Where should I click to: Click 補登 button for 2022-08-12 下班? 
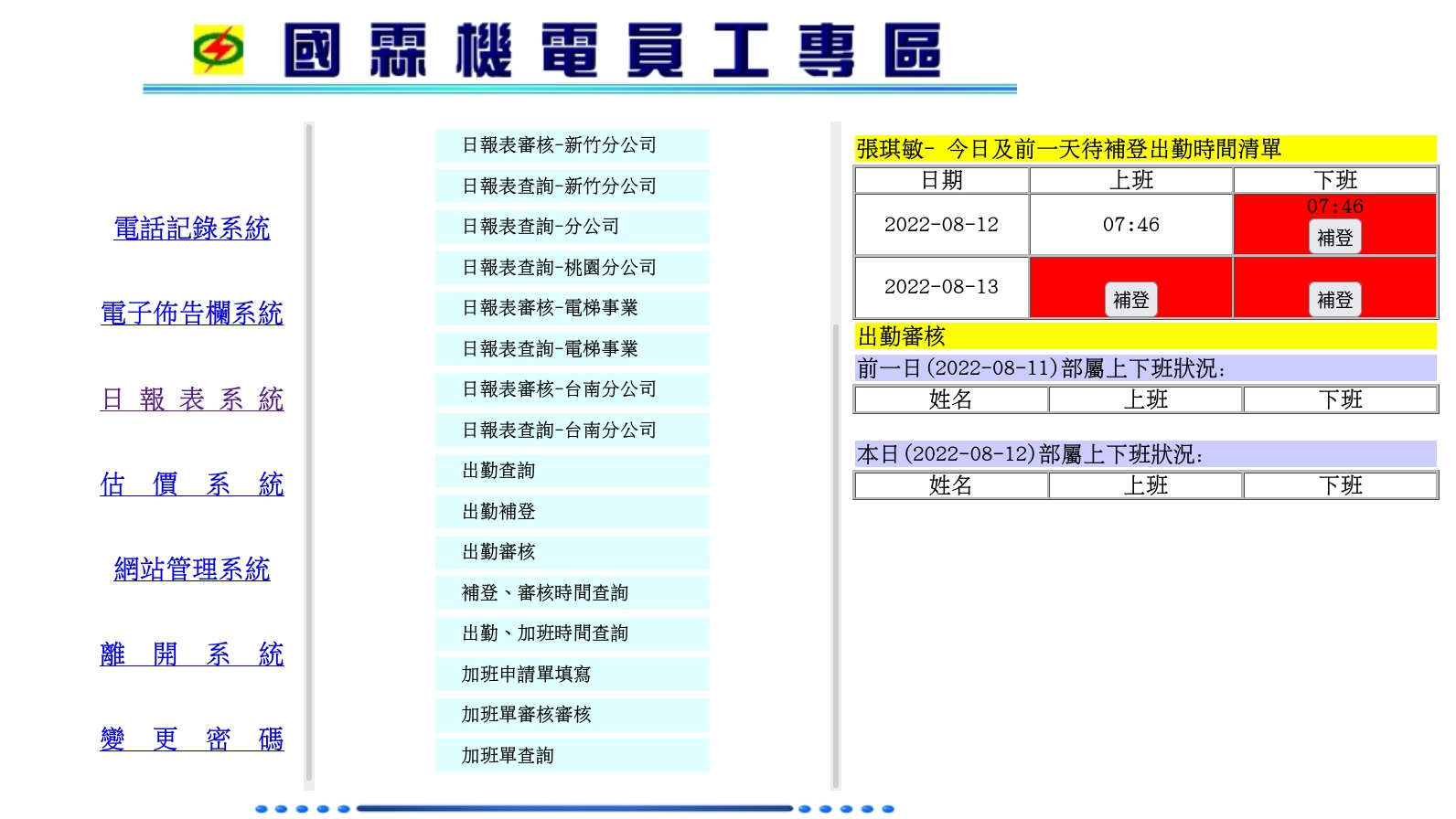coord(1335,238)
